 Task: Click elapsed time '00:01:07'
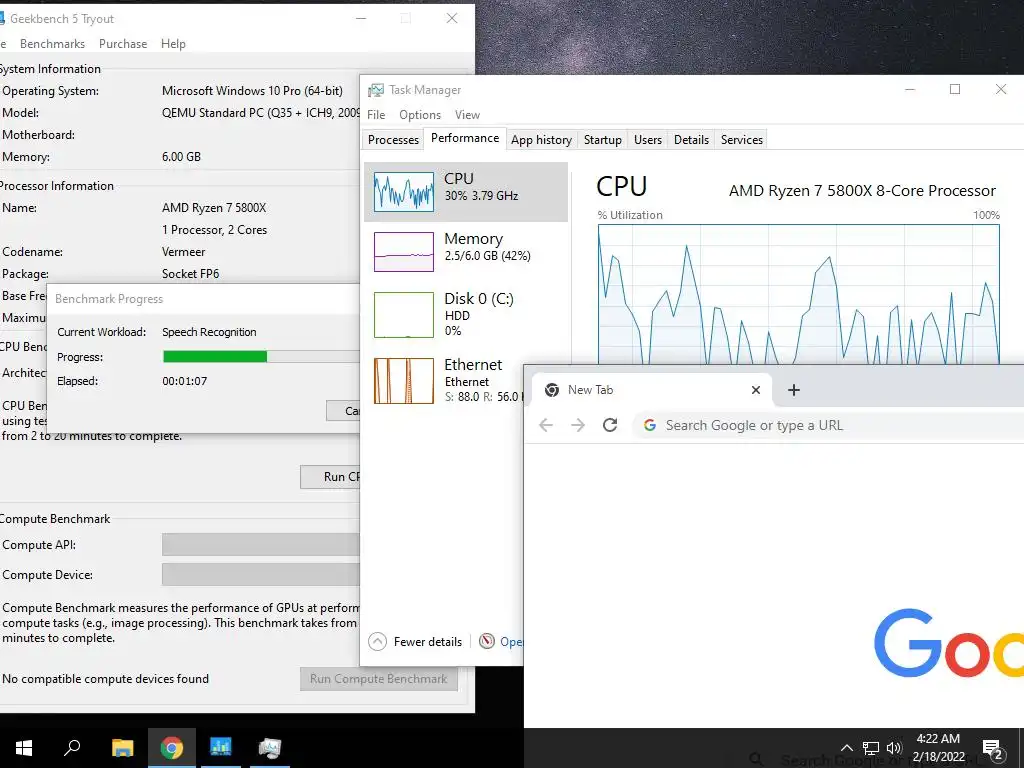tap(185, 381)
